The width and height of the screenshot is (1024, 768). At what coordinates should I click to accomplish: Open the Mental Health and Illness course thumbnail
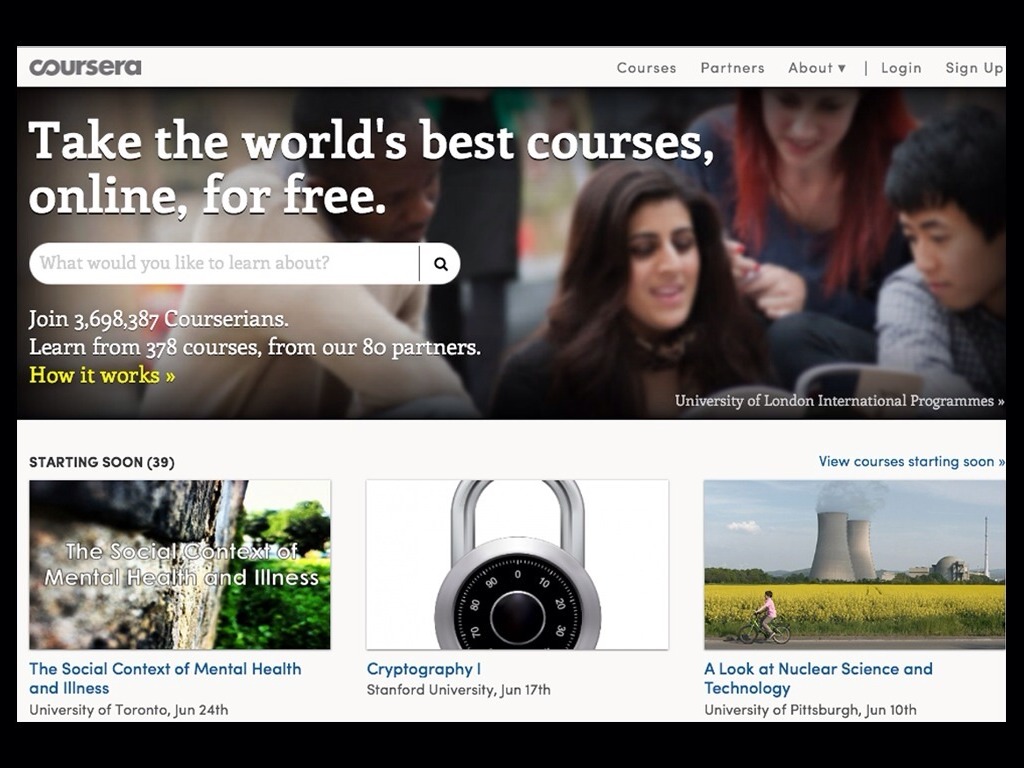pyautogui.click(x=180, y=565)
